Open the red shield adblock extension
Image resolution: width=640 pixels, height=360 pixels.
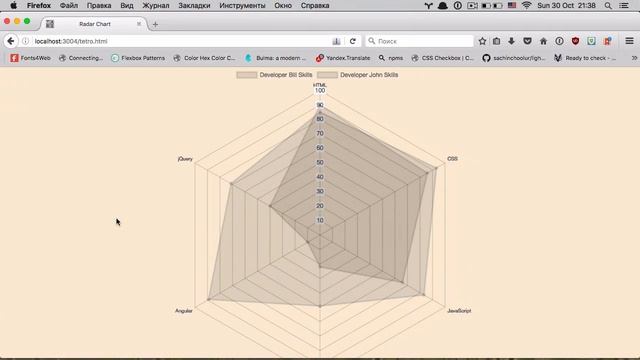(x=576, y=41)
